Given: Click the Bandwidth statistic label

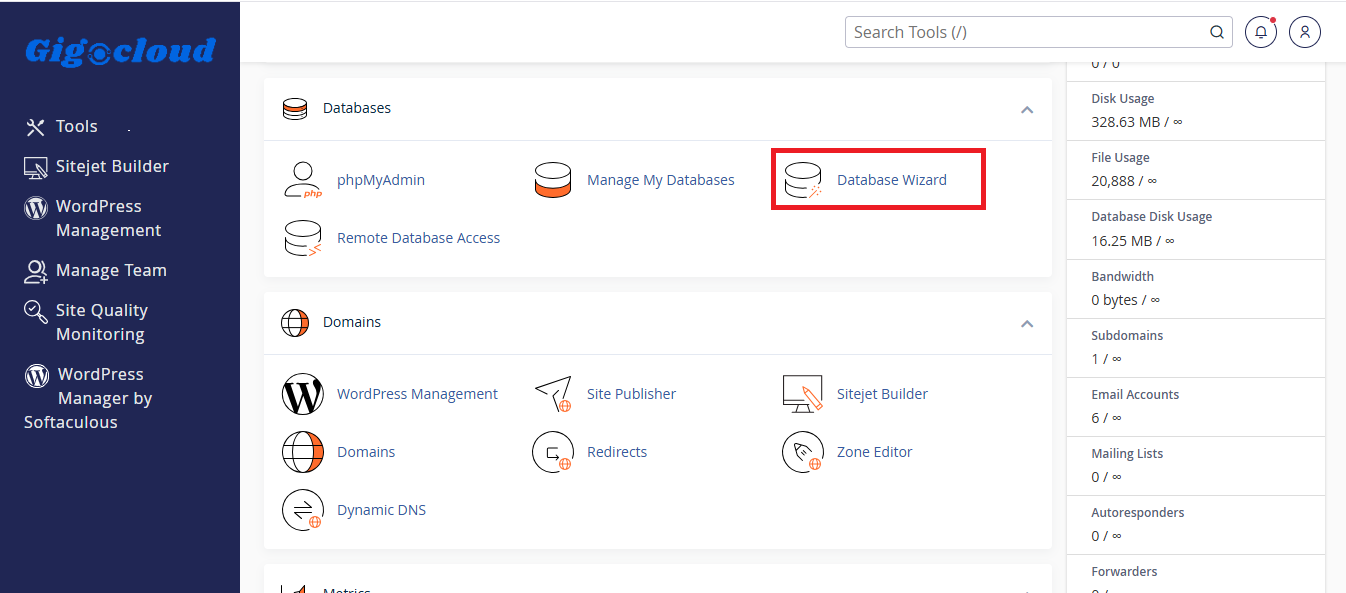Looking at the screenshot, I should (x=1122, y=277).
